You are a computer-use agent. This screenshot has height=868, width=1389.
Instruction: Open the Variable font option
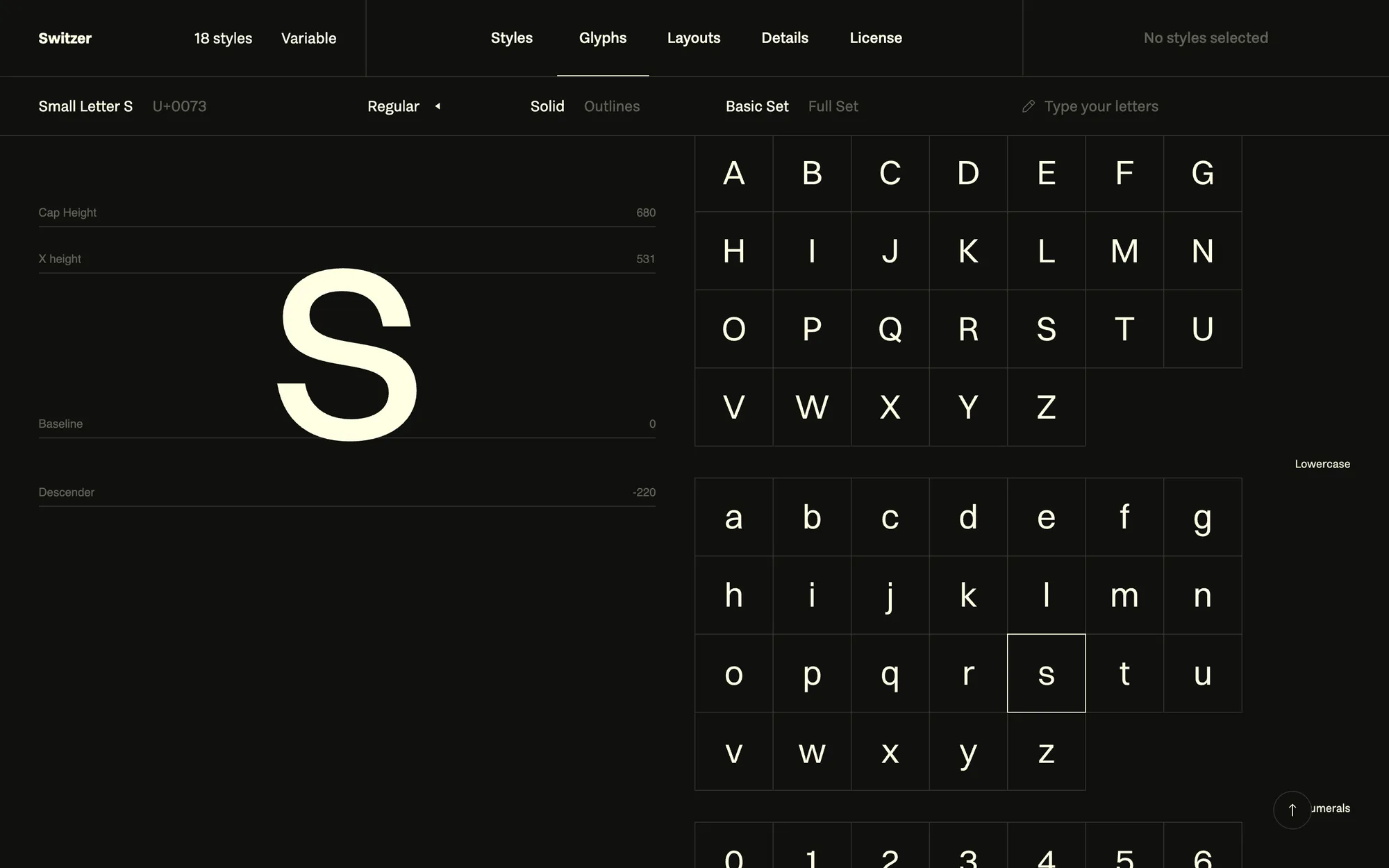pyautogui.click(x=308, y=38)
